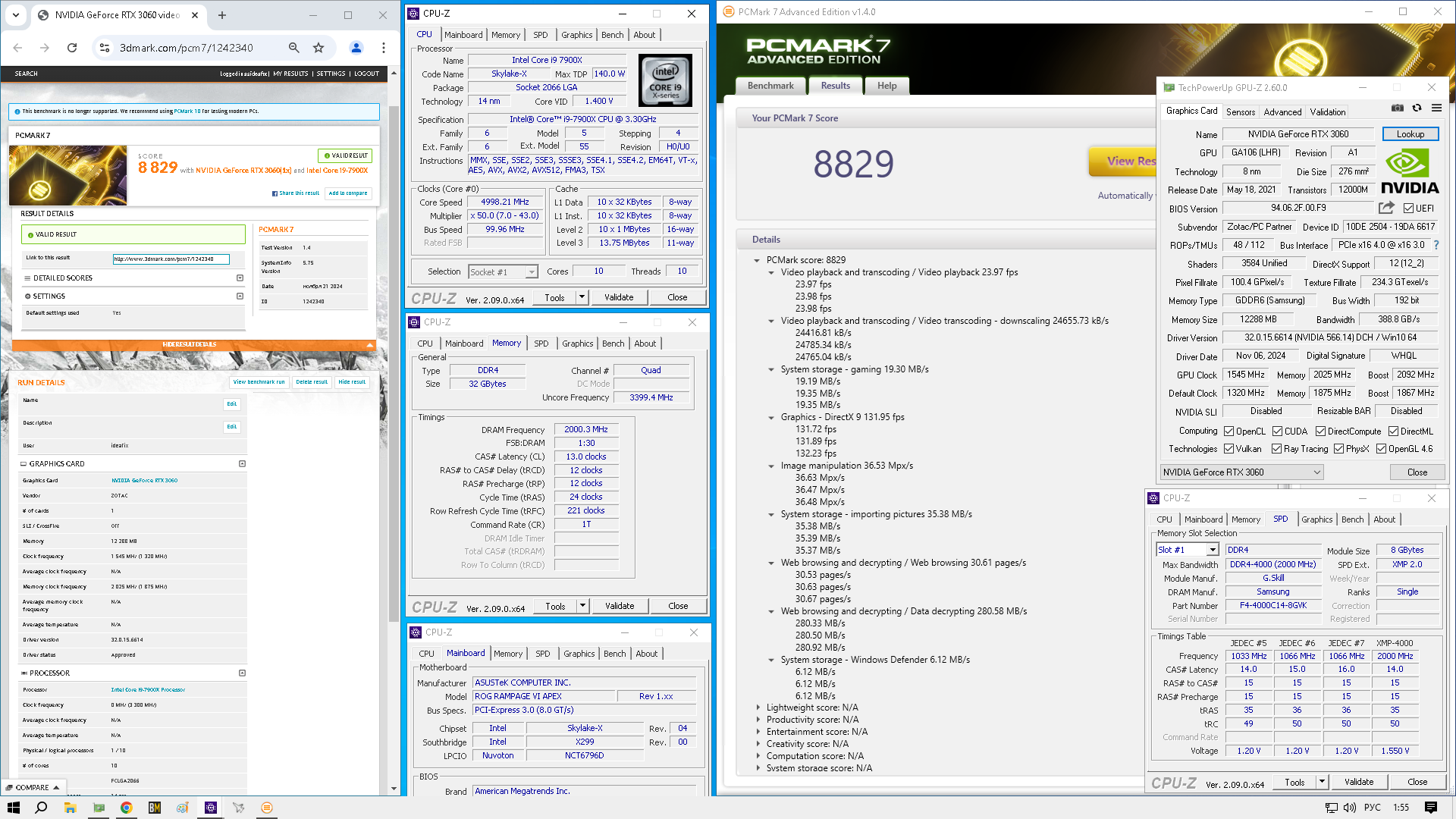Open the orange PCMark taskbar icon
This screenshot has width=1456, height=819.
267,808
